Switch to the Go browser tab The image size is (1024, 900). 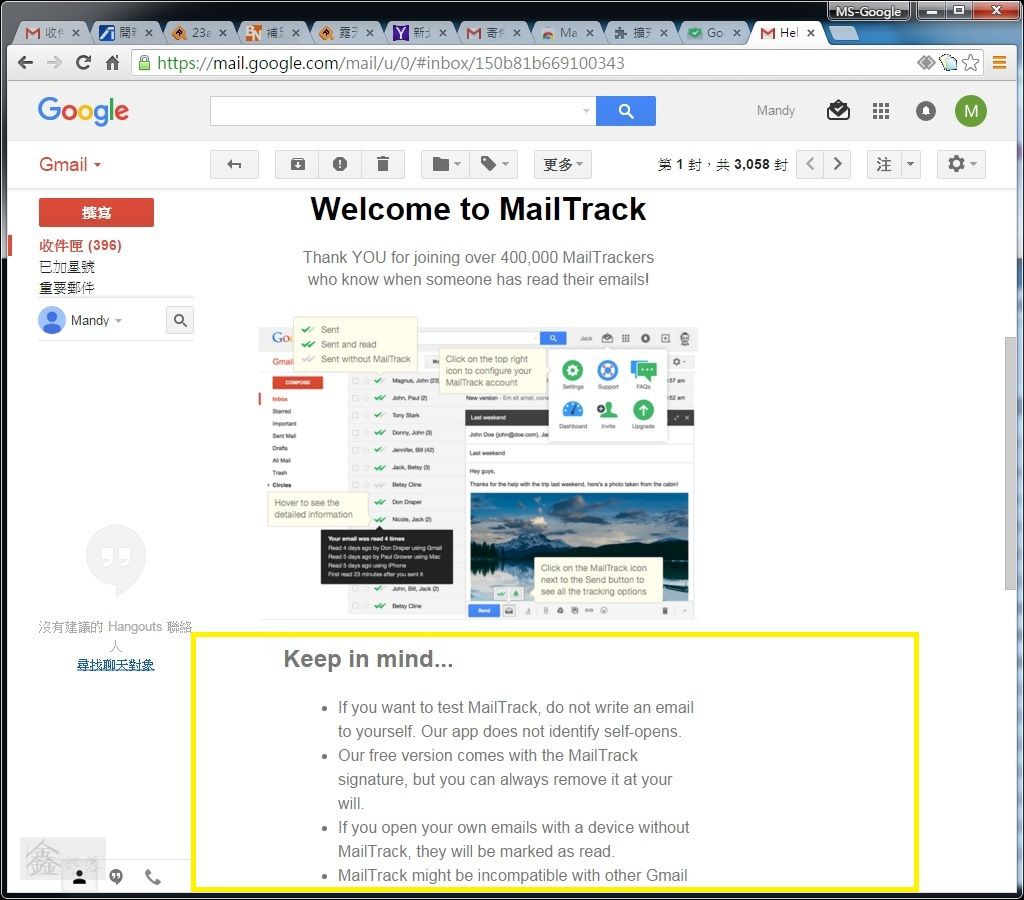pyautogui.click(x=713, y=33)
